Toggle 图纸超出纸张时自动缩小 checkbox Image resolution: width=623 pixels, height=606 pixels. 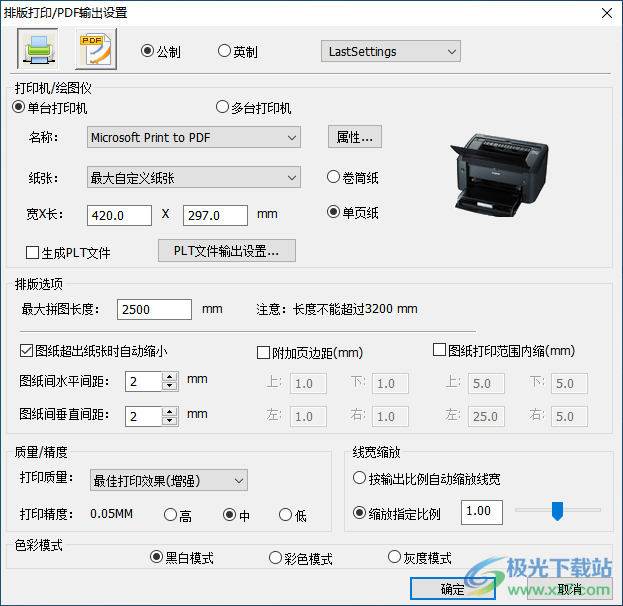27,351
